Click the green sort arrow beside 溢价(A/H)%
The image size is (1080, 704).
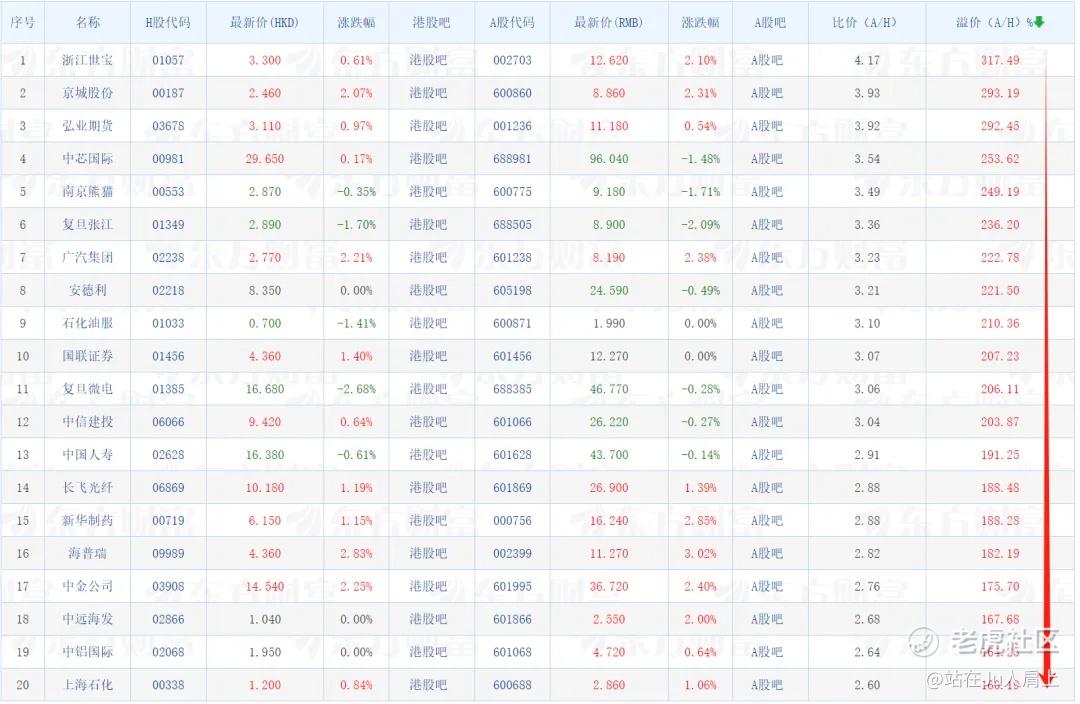pos(1039,22)
